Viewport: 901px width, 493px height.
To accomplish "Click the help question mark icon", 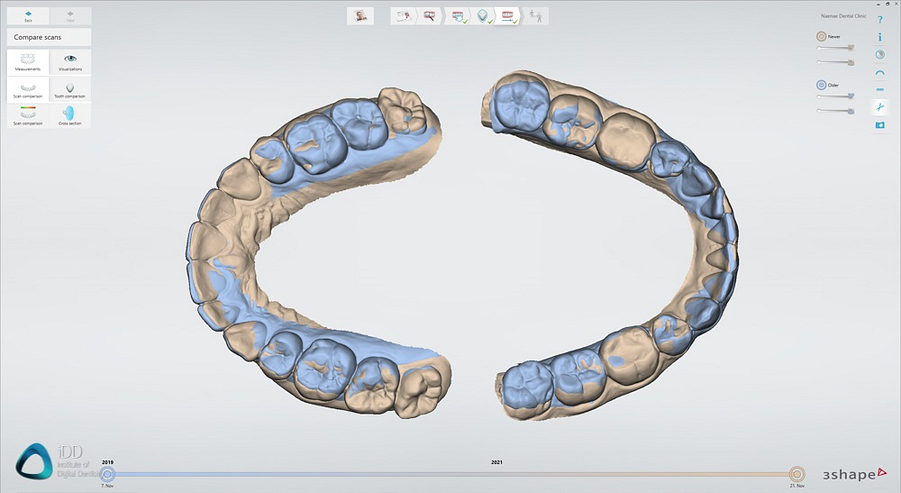I will click(880, 19).
